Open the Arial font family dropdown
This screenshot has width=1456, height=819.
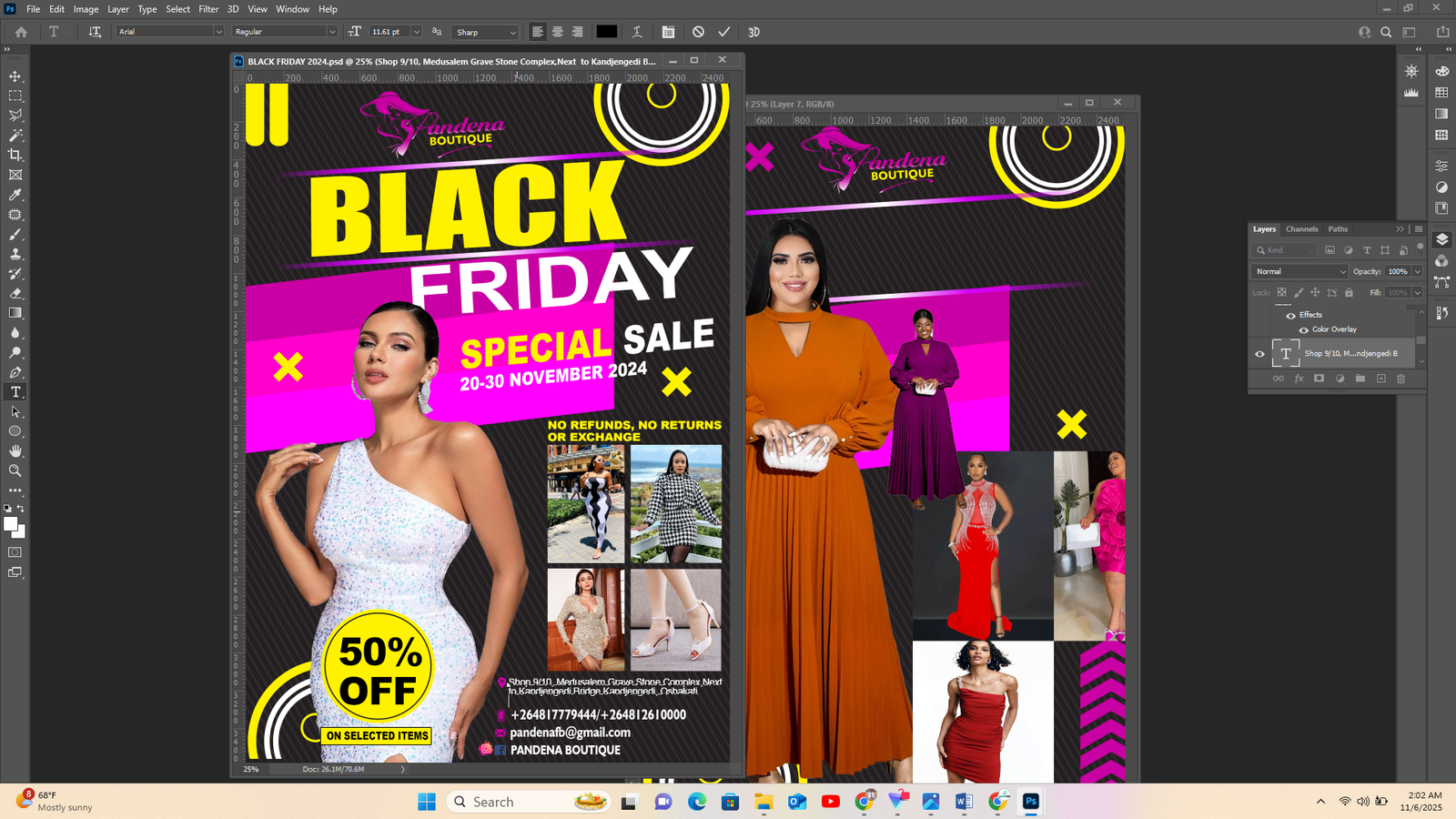(169, 32)
